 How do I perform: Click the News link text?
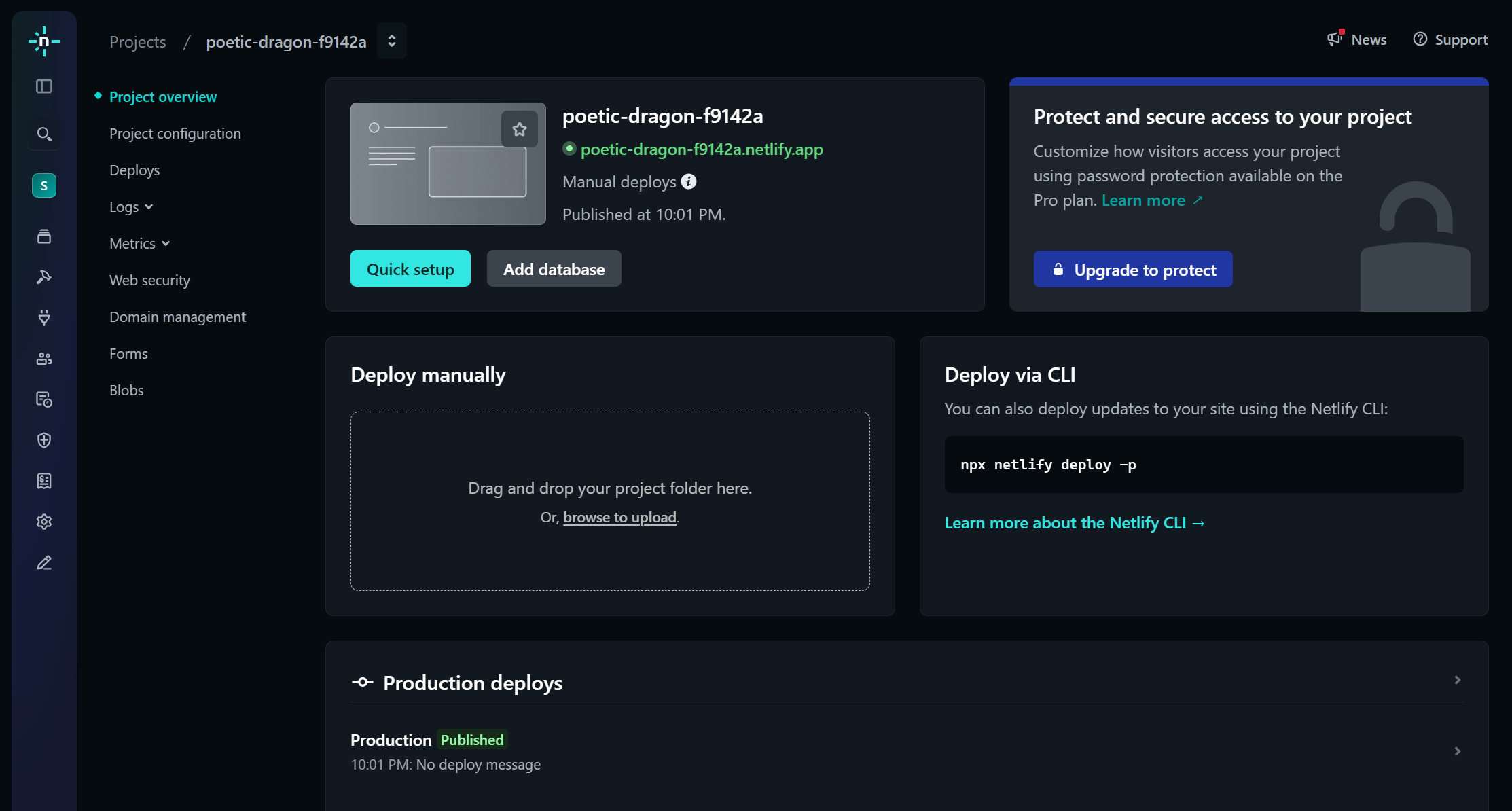pos(1369,39)
